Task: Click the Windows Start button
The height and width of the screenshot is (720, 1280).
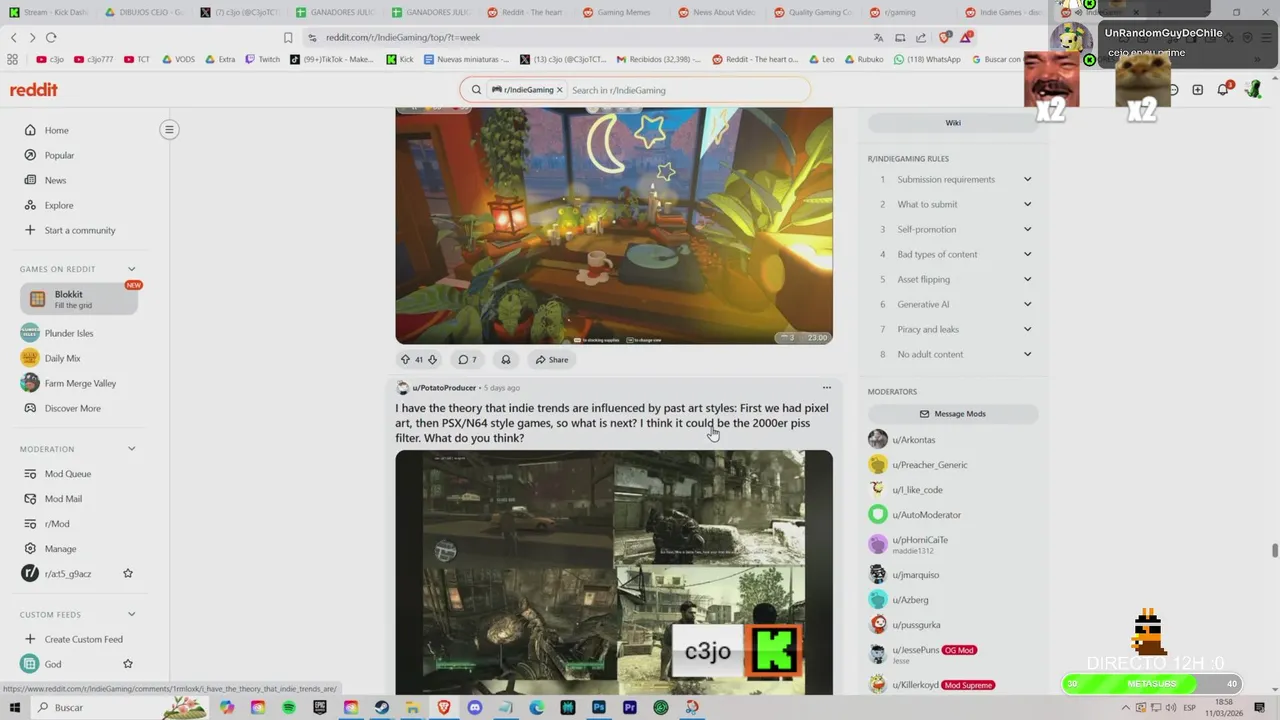Action: click(14, 707)
